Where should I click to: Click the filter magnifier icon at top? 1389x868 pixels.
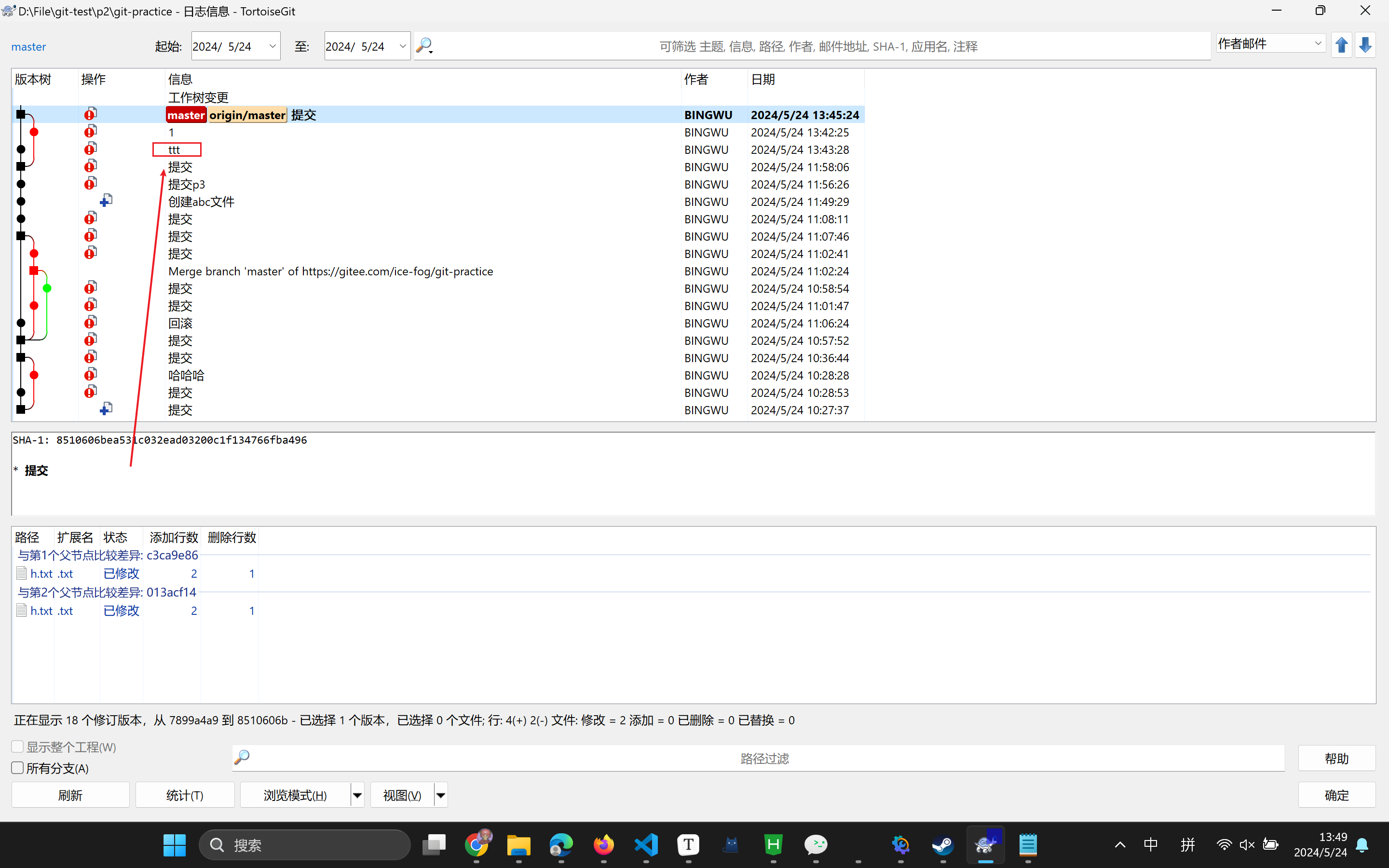(x=424, y=45)
